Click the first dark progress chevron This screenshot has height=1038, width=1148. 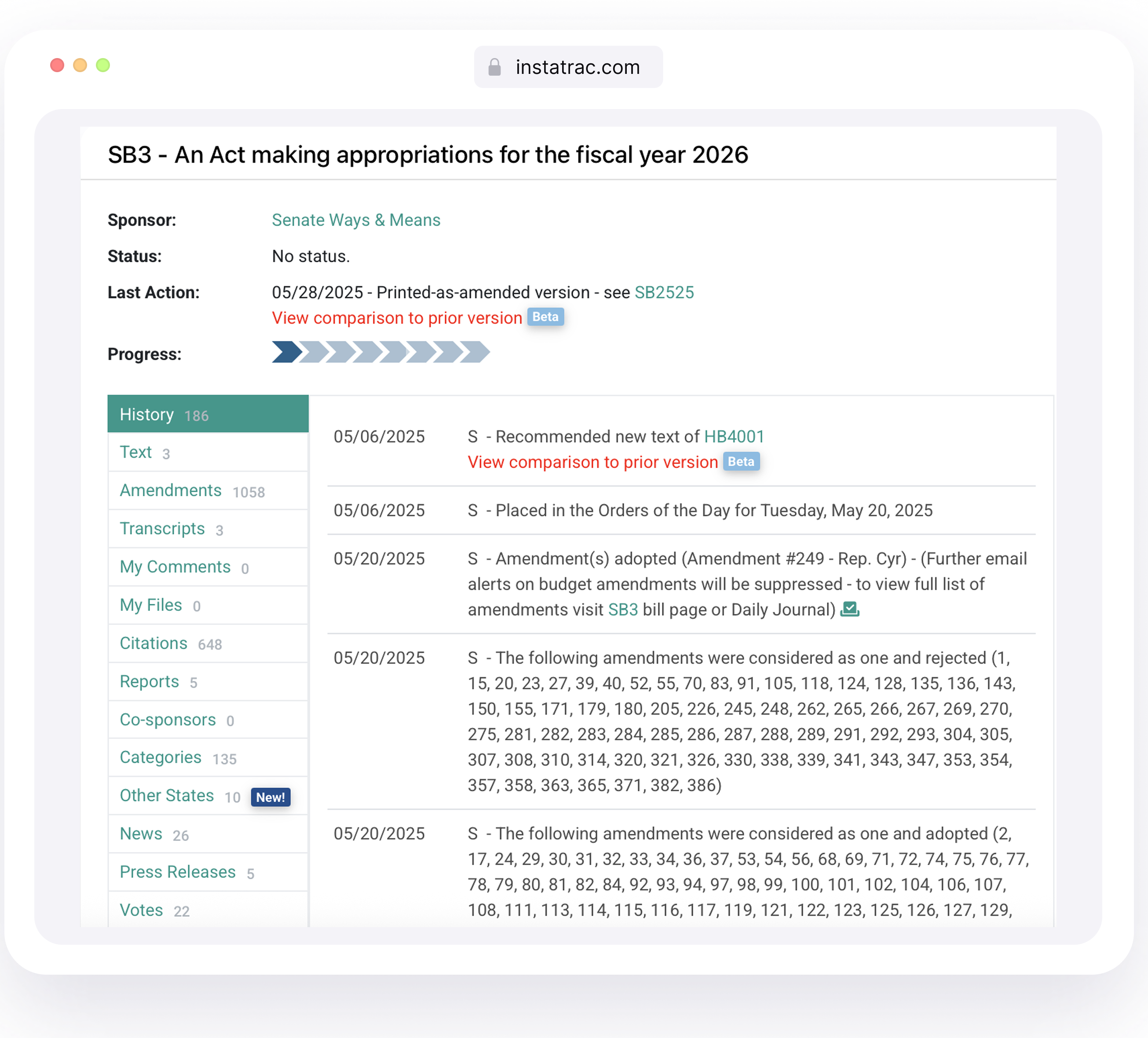pyautogui.click(x=286, y=352)
